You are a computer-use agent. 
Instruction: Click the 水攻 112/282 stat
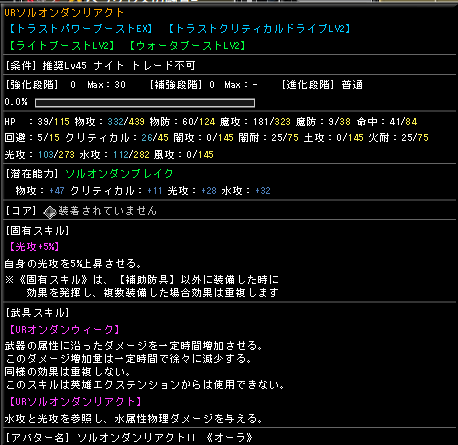tap(114, 155)
